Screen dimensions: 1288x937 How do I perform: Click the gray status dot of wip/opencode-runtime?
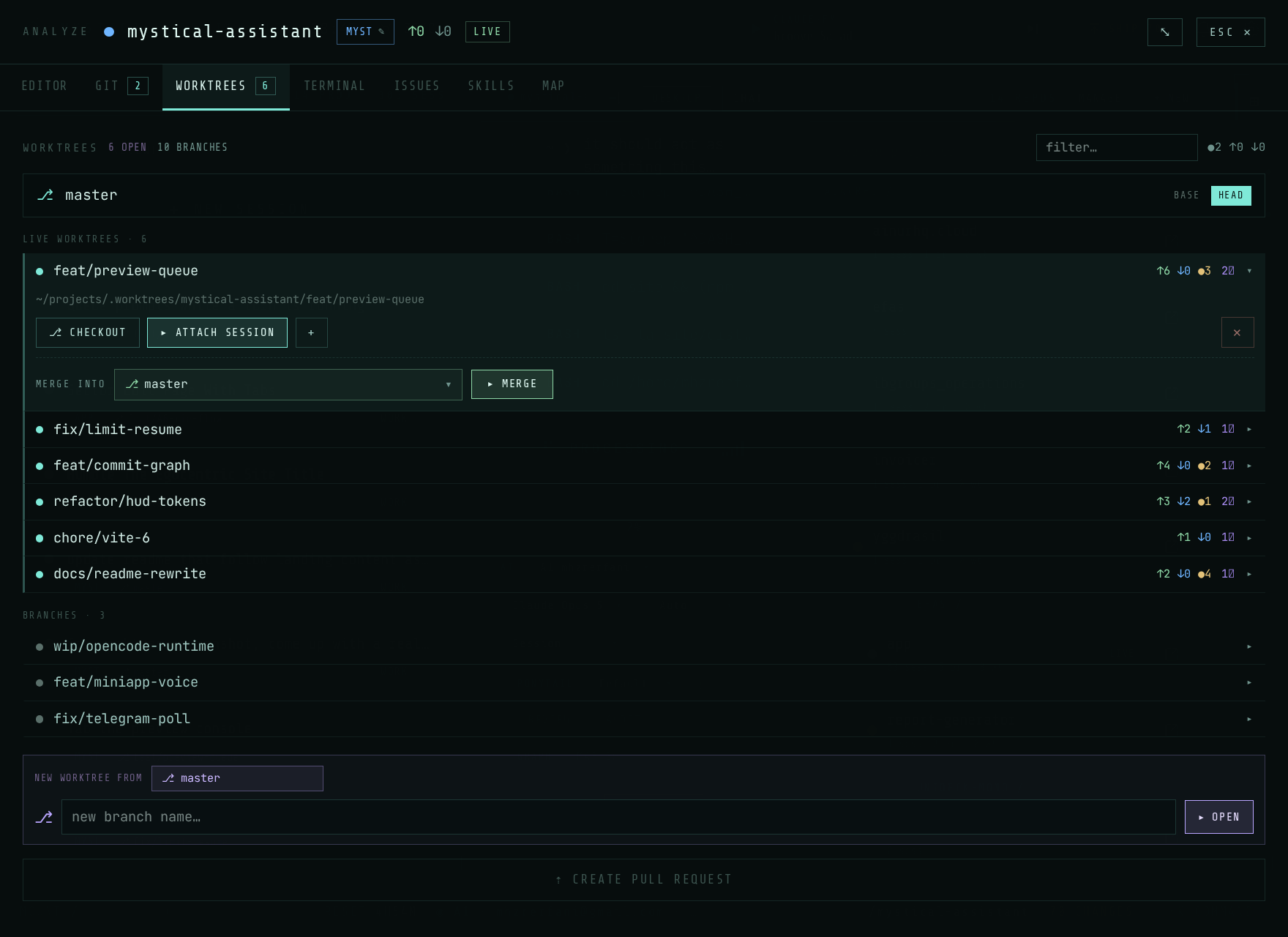tap(40, 647)
